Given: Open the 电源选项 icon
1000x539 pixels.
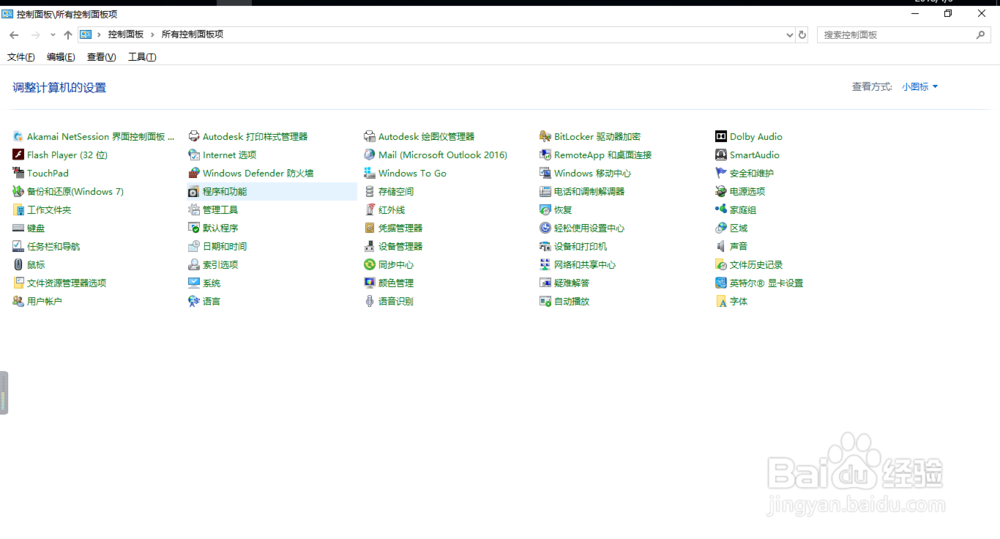Looking at the screenshot, I should tap(721, 191).
